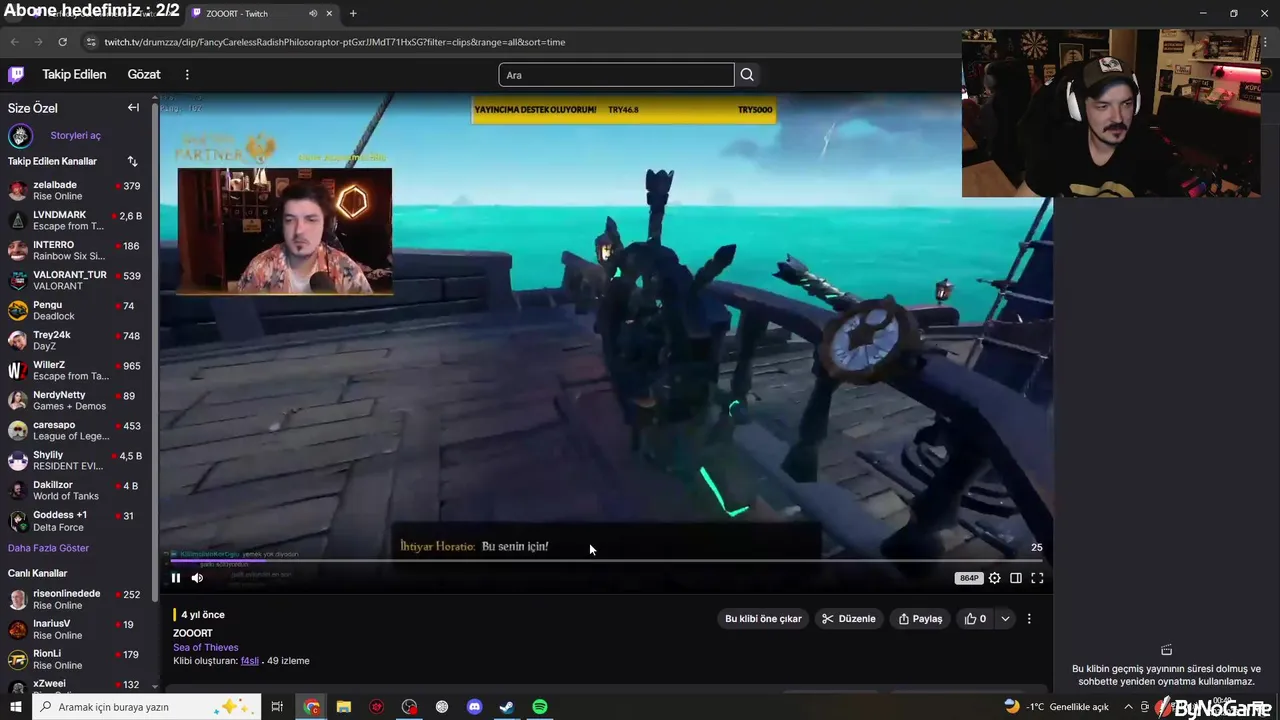This screenshot has width=1280, height=720.
Task: Open Storyleri aç link
Action: pos(76,135)
